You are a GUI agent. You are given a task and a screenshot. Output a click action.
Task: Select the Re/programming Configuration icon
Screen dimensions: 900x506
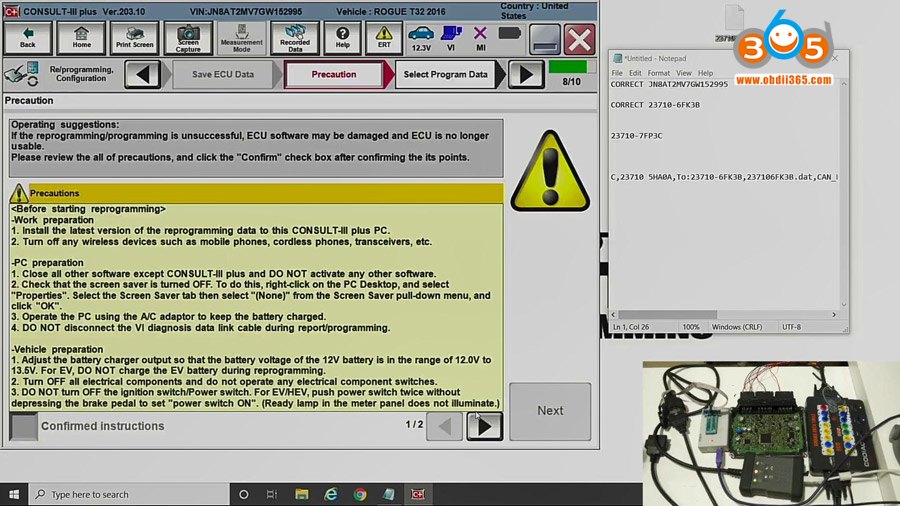[22, 74]
